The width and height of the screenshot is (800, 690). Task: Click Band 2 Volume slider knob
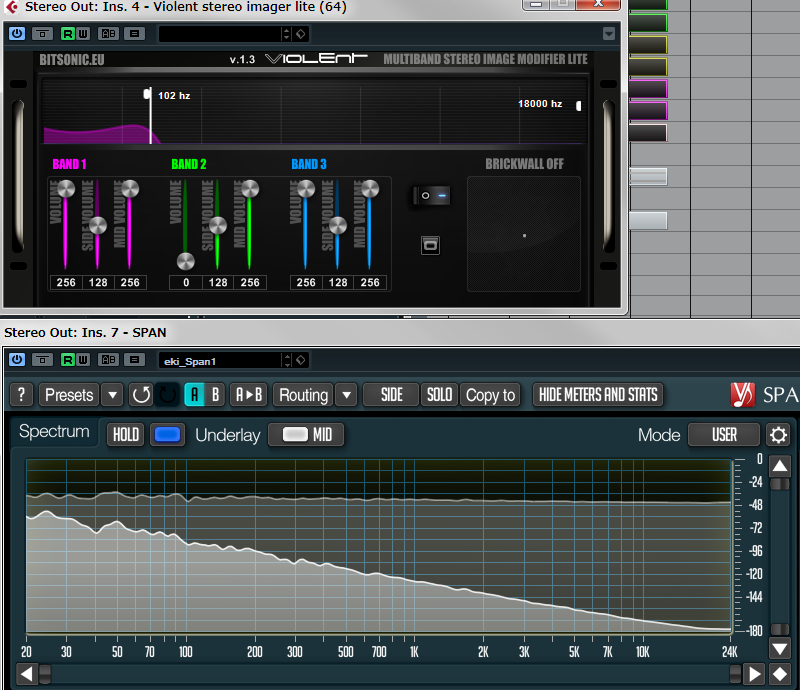pos(186,261)
